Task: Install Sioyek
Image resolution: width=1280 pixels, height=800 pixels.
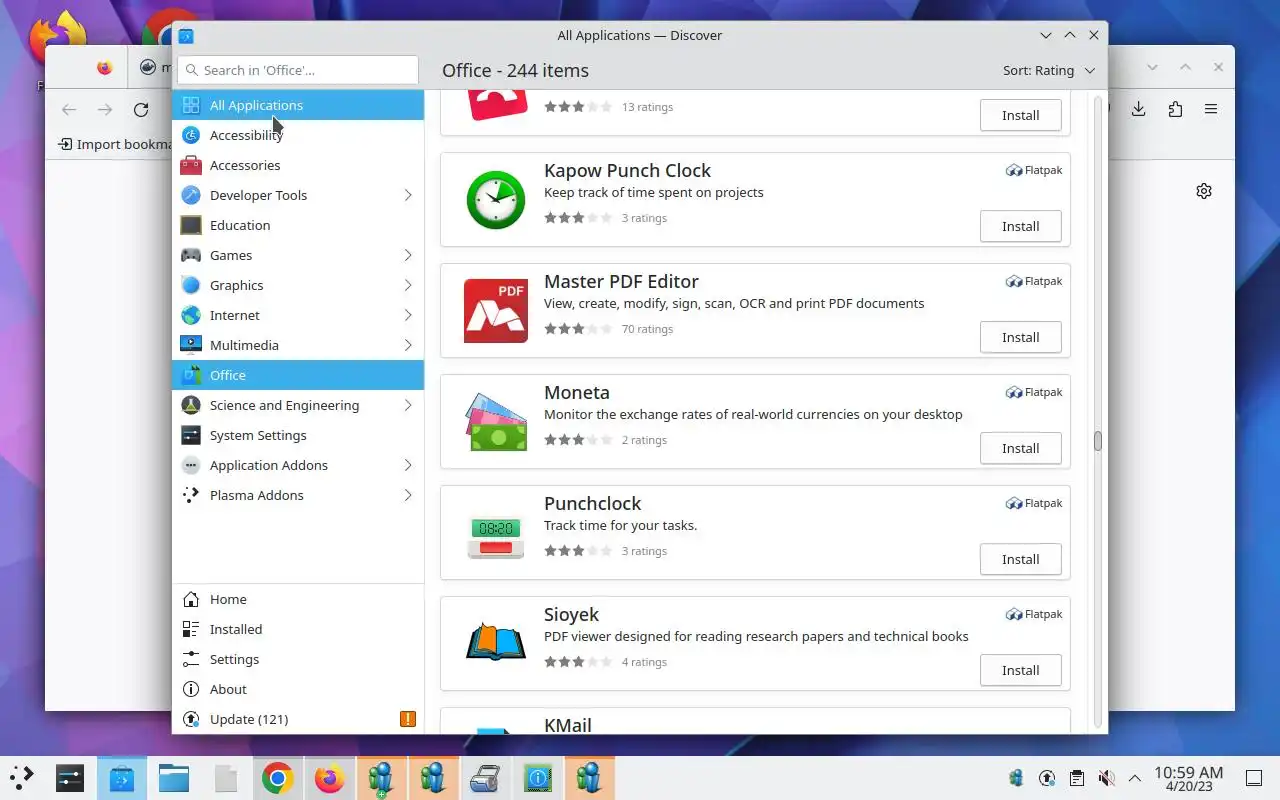Action: coord(1020,670)
